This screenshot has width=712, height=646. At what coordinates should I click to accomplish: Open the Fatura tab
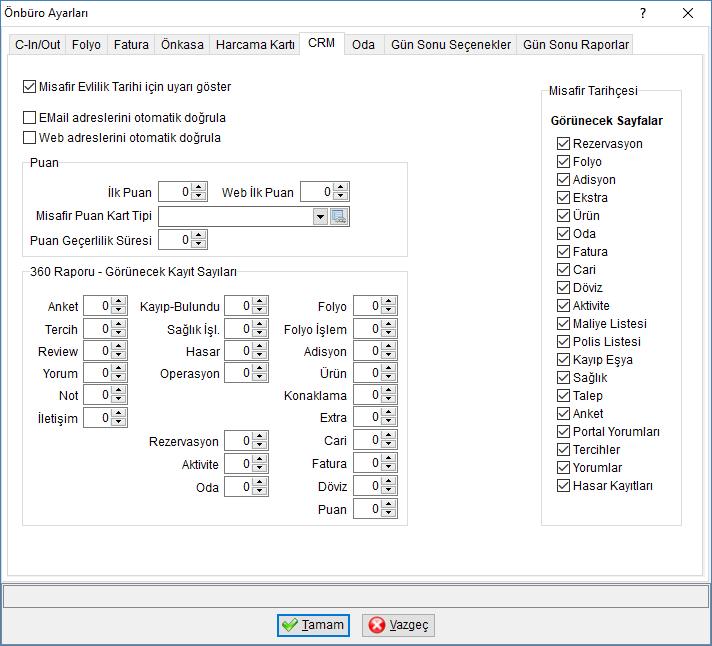pos(131,44)
